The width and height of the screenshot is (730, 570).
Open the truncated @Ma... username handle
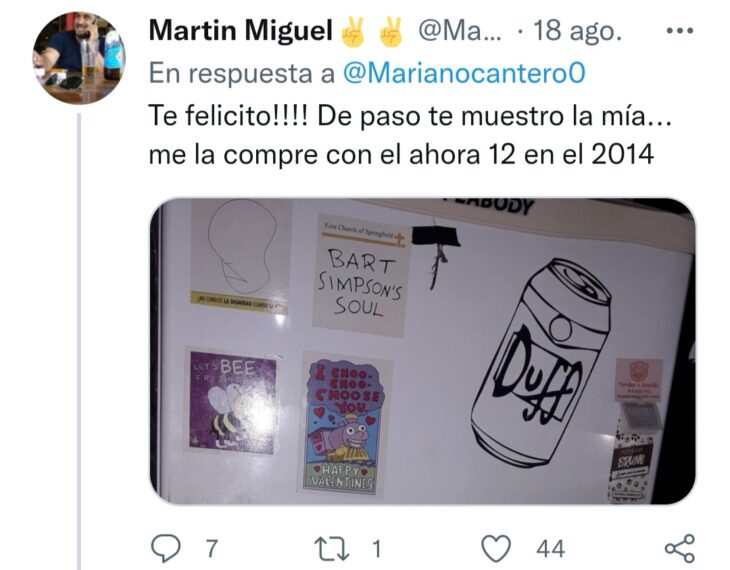coord(460,31)
